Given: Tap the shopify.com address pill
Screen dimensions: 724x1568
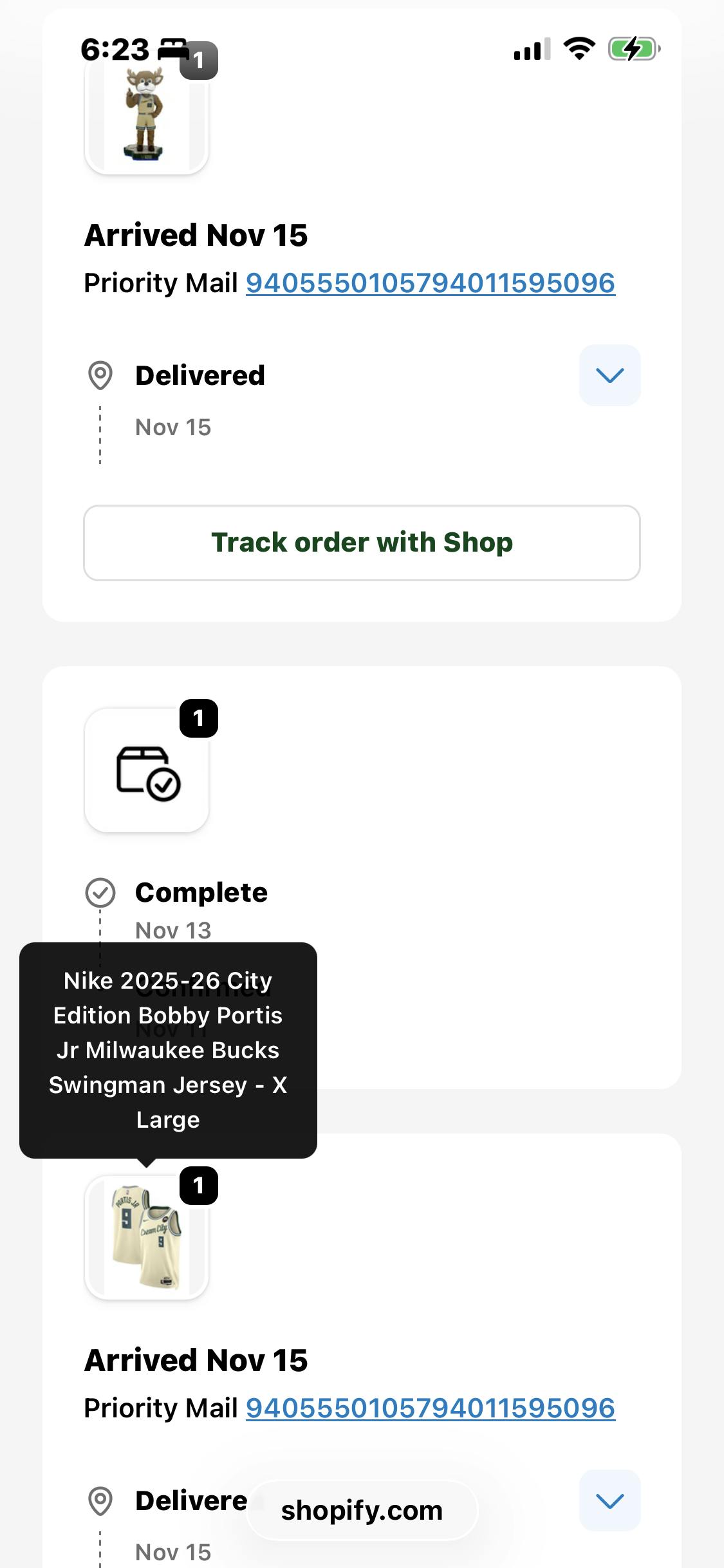Looking at the screenshot, I should tap(362, 1510).
